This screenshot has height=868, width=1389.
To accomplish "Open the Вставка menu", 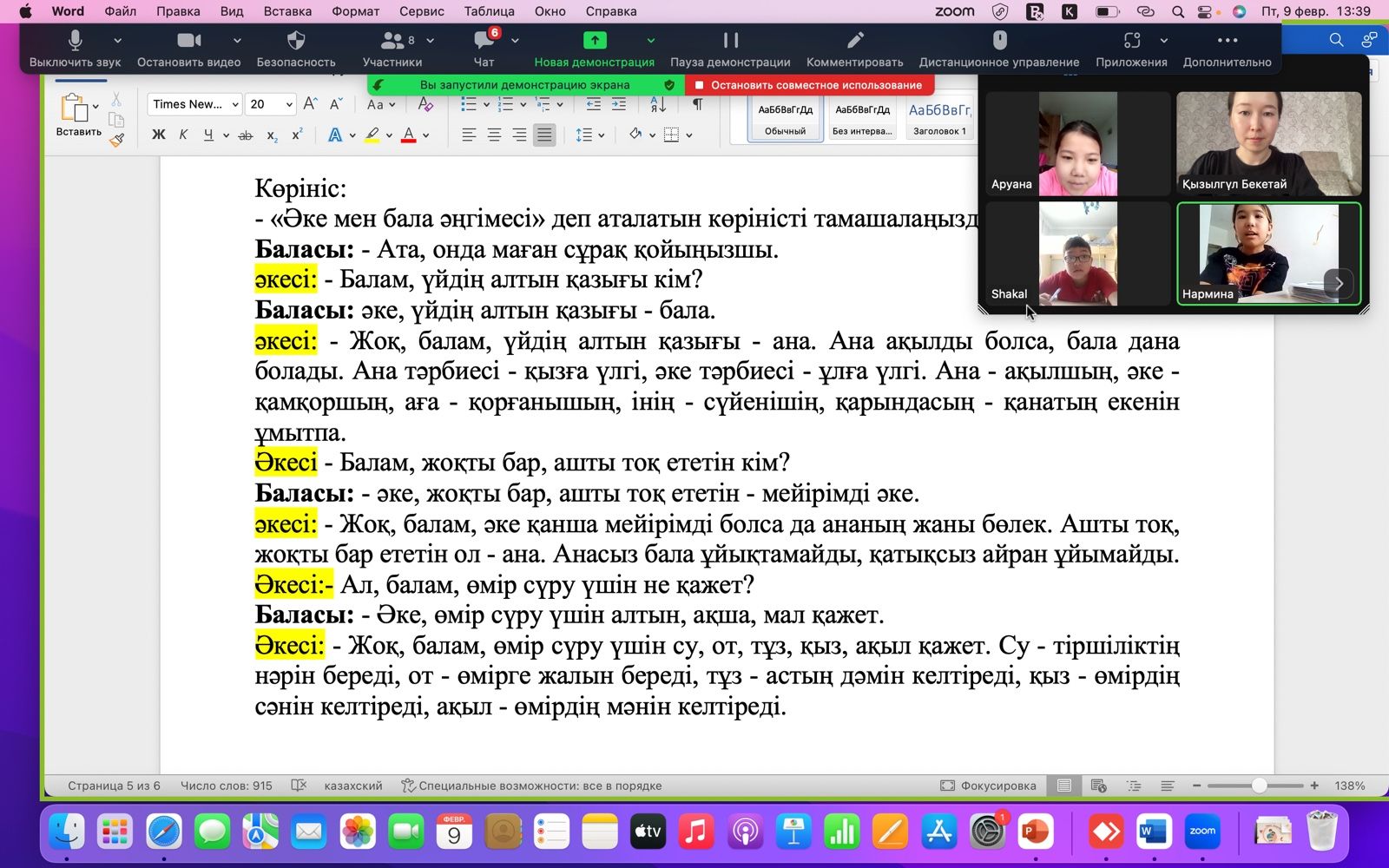I will pyautogui.click(x=287, y=11).
